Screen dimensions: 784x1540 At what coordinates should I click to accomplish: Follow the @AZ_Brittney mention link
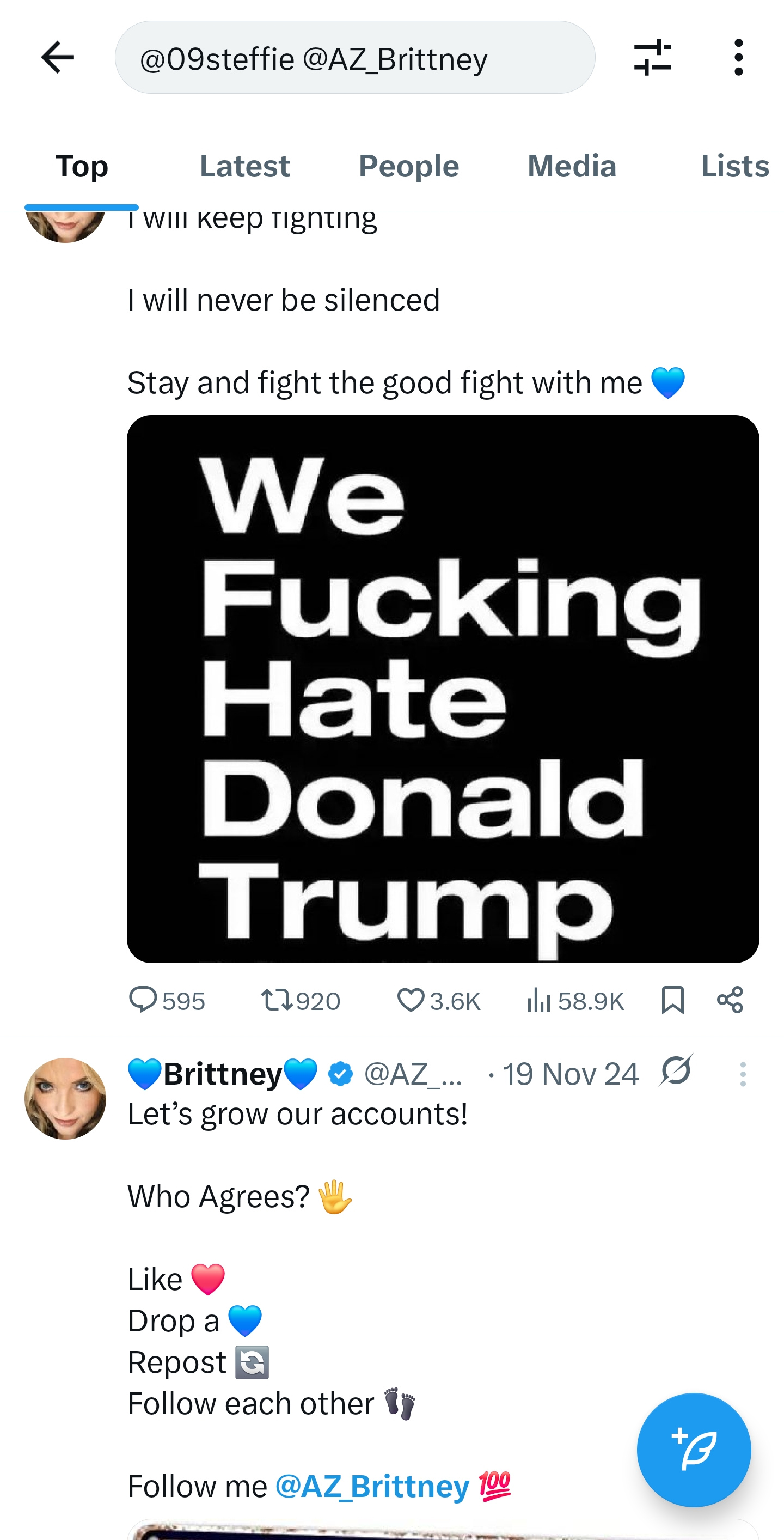(x=372, y=1486)
